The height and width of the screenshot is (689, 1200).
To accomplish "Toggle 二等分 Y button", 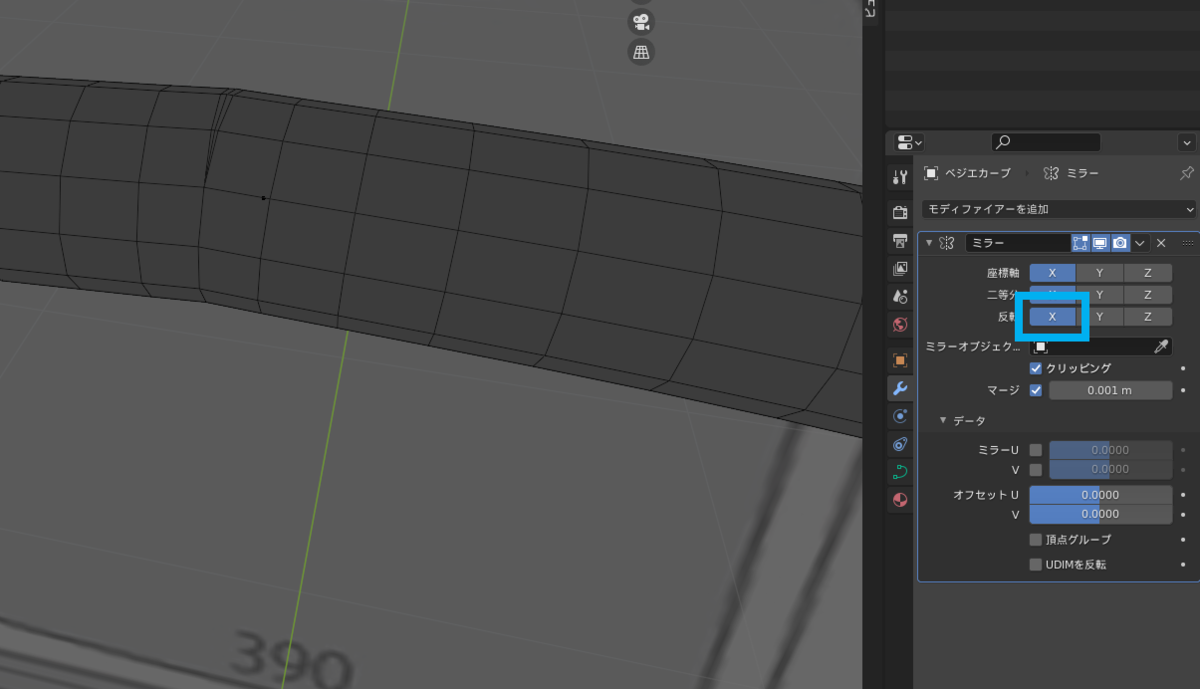I will (1100, 294).
